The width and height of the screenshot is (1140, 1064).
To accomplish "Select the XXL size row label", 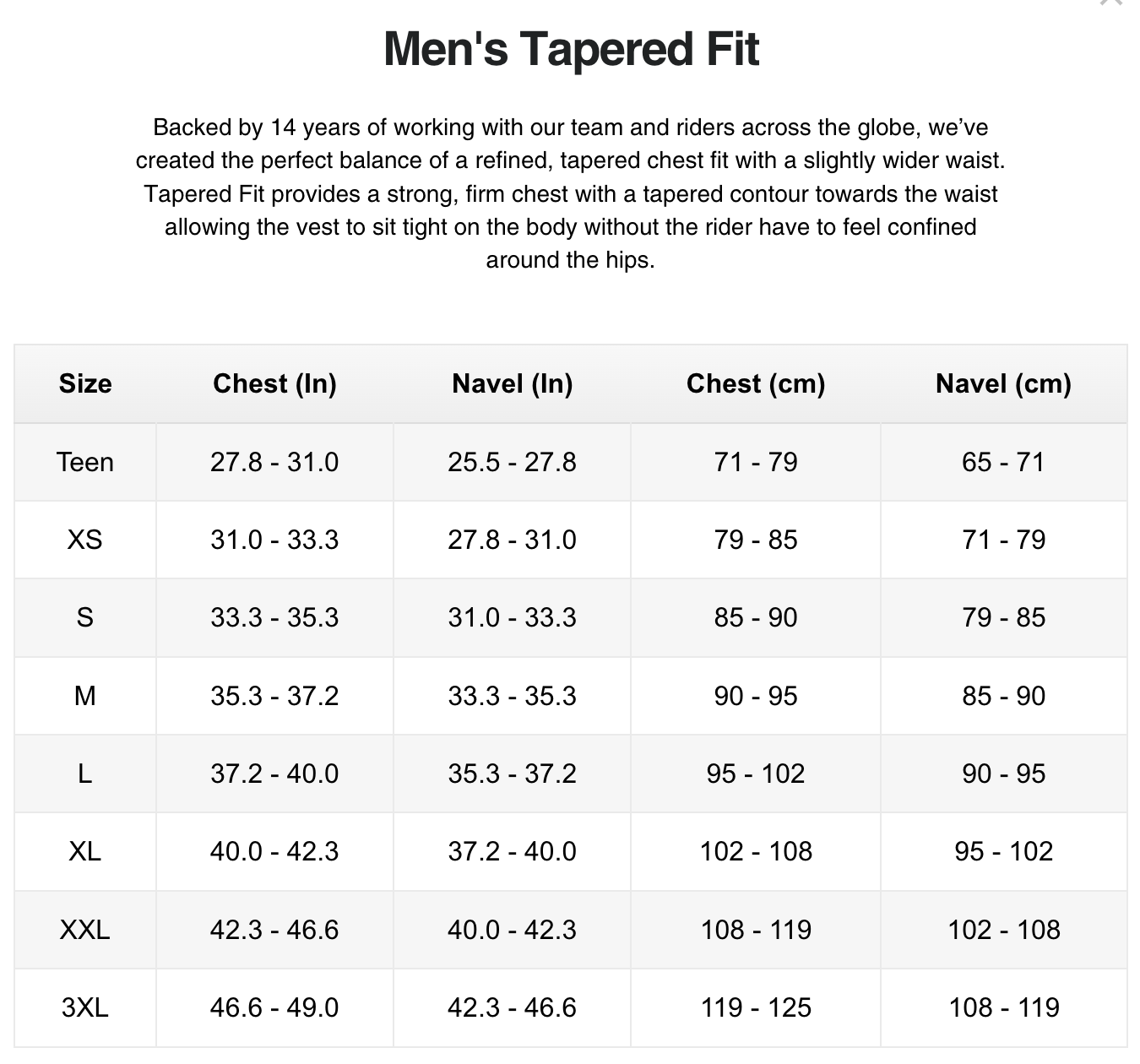I will (x=85, y=930).
